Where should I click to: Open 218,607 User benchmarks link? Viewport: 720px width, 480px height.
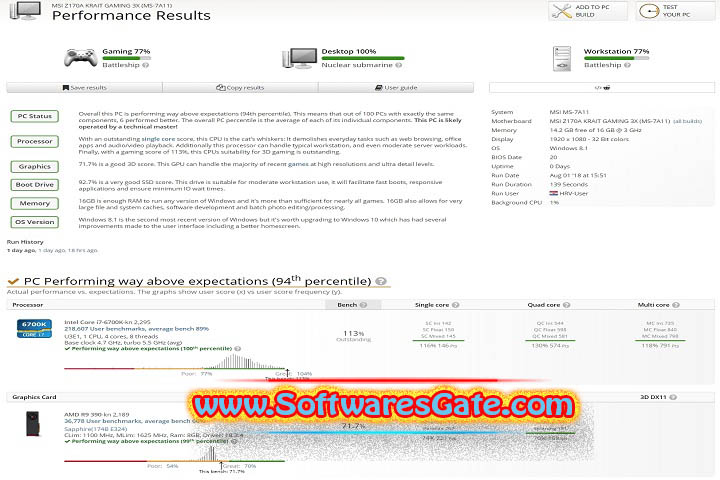point(136,329)
